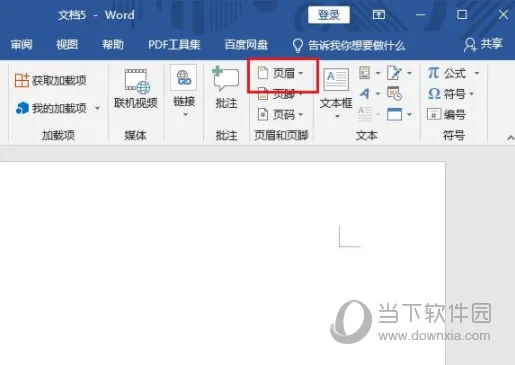Click the Share (共享) label
This screenshot has height=365, width=515.
pyautogui.click(x=491, y=44)
